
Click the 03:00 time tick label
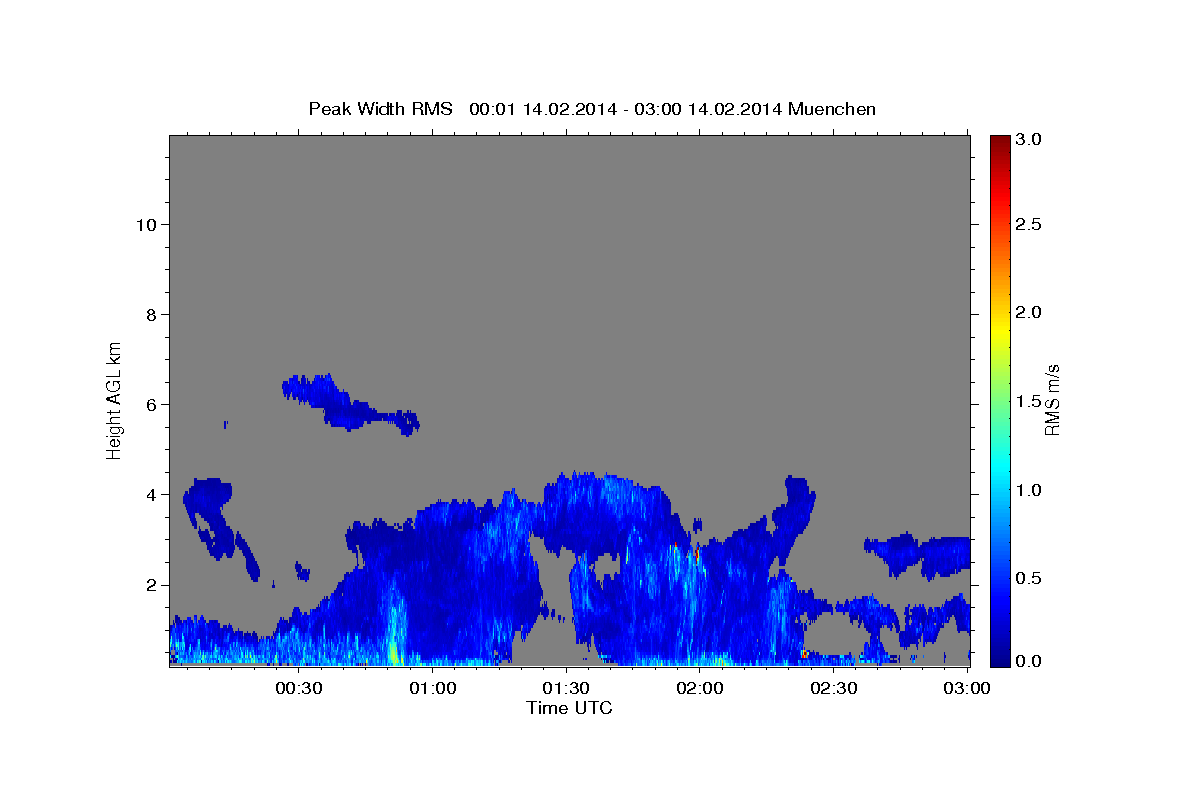[967, 688]
